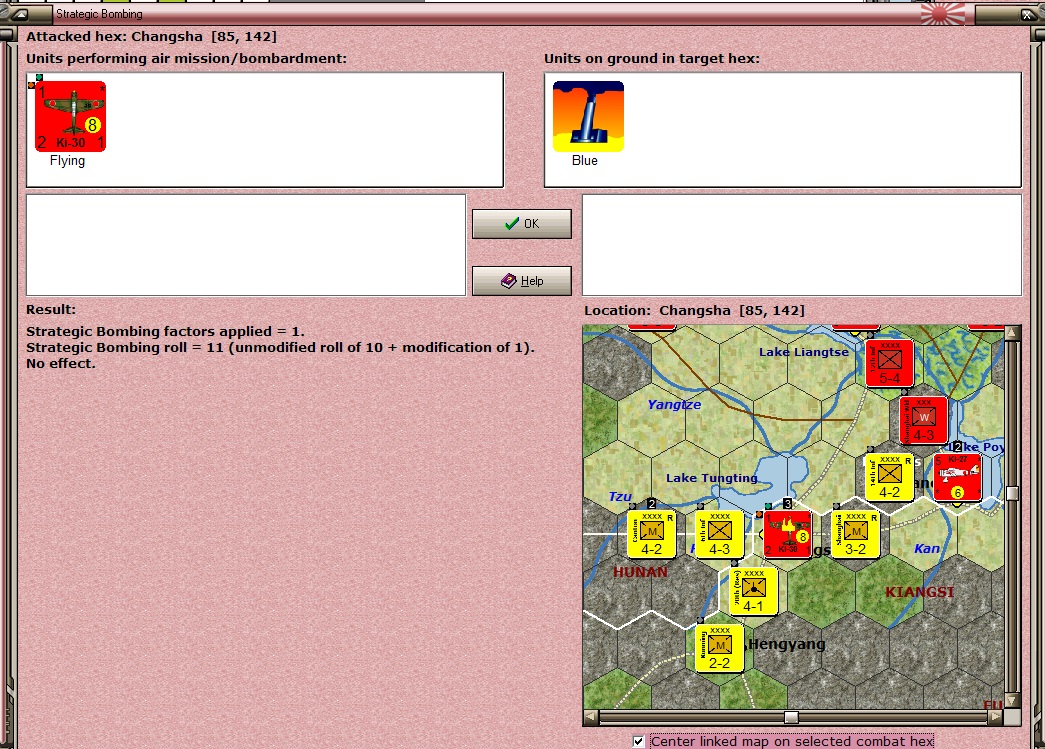Click the yellow Canton 4-2 unit

pos(651,534)
